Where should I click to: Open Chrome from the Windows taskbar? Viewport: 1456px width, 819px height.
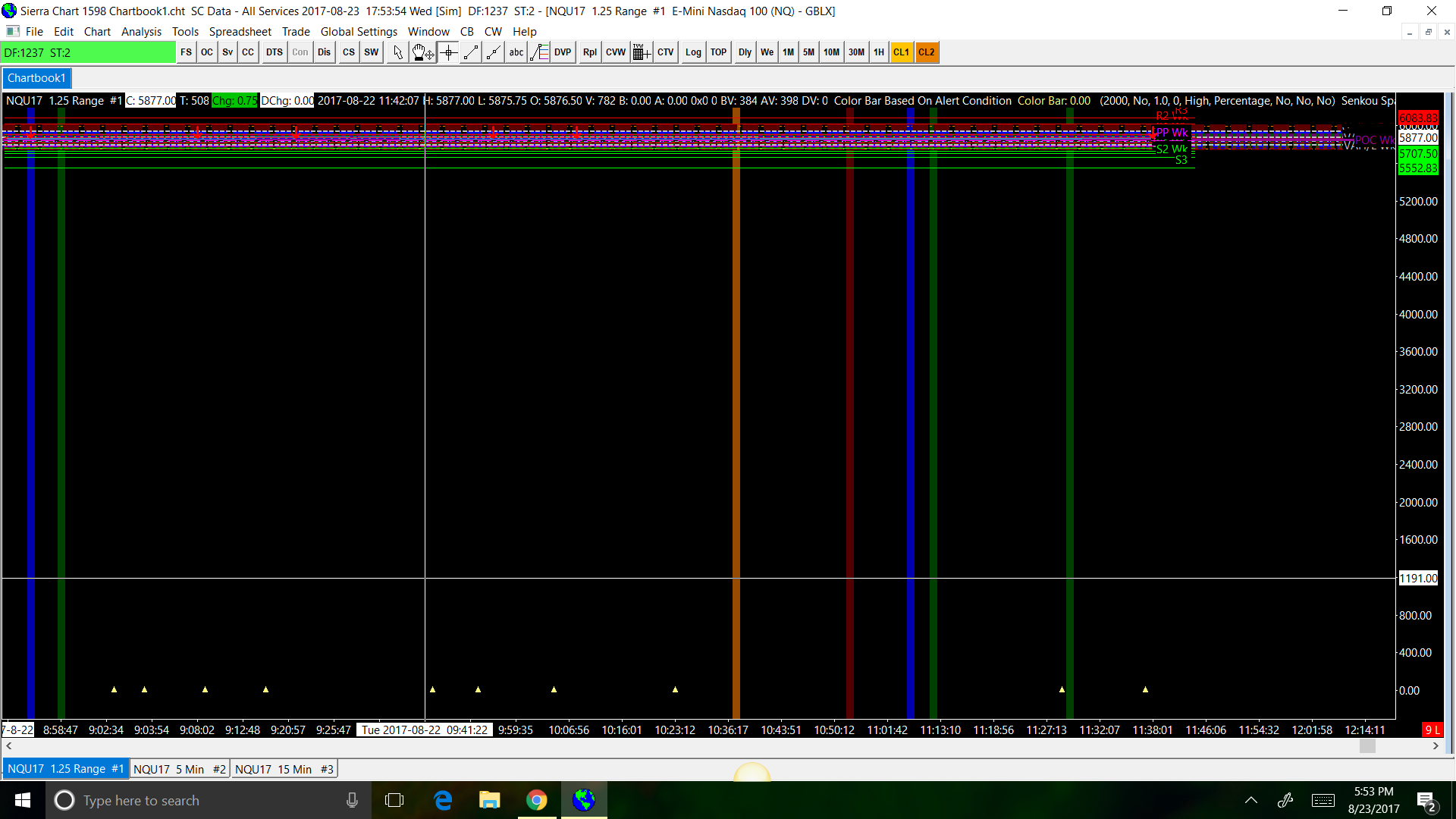537,800
